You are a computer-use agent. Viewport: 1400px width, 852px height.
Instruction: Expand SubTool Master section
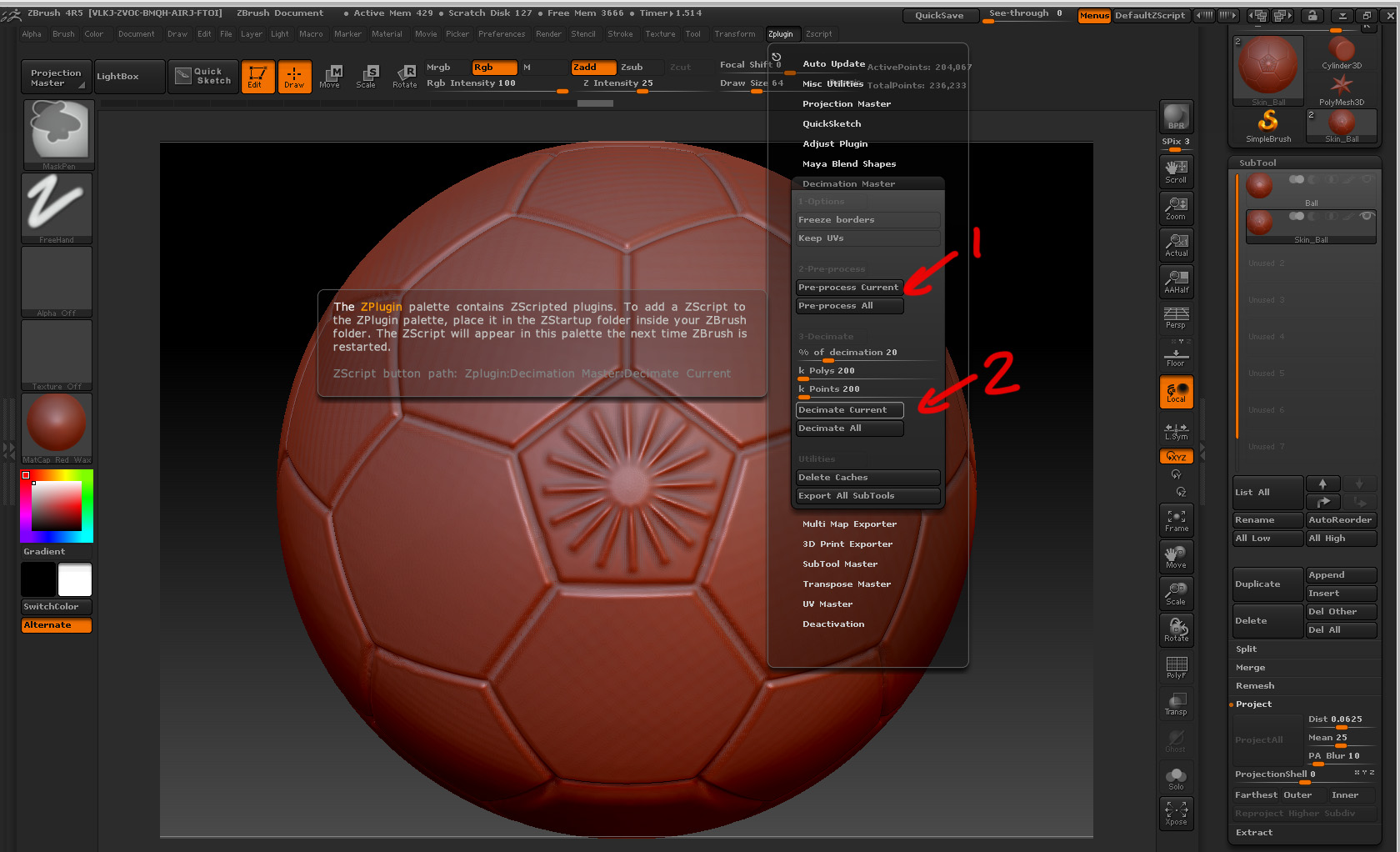pos(839,564)
